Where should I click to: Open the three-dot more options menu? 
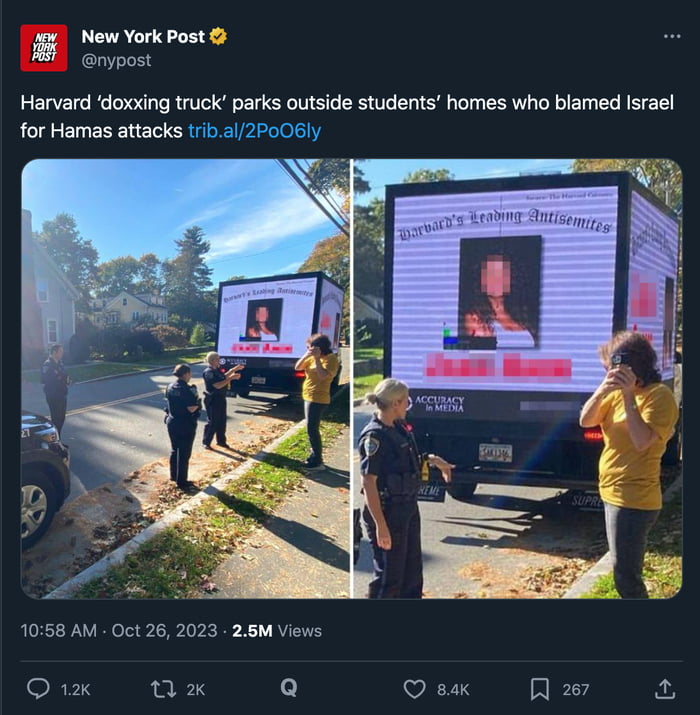[x=672, y=36]
